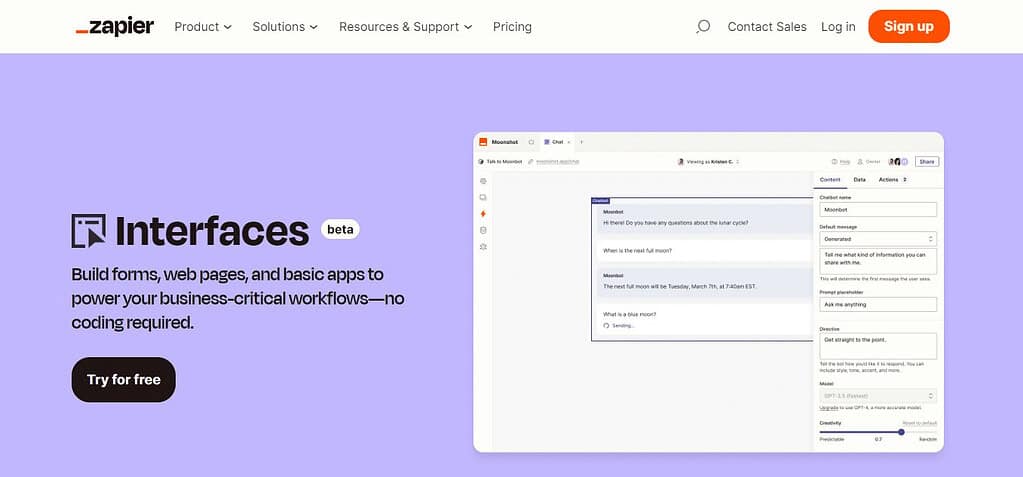Click the collaborator avatars next to Share
The width and height of the screenshot is (1023, 477).
(898, 161)
